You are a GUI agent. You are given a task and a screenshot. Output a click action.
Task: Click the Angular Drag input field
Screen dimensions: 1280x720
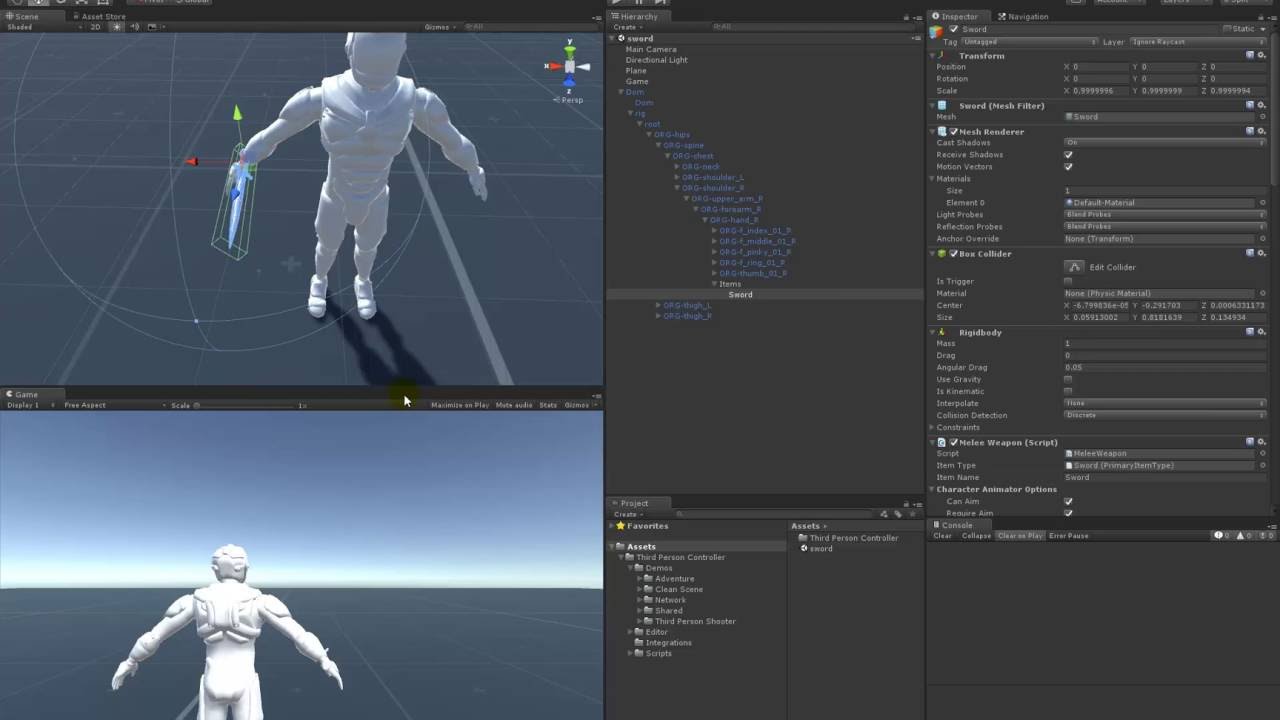point(1165,367)
